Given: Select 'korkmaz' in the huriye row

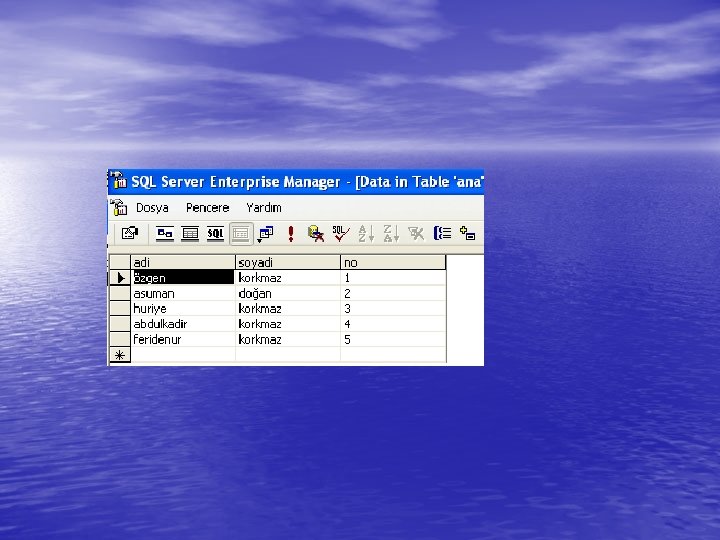Looking at the screenshot, I should point(288,309).
